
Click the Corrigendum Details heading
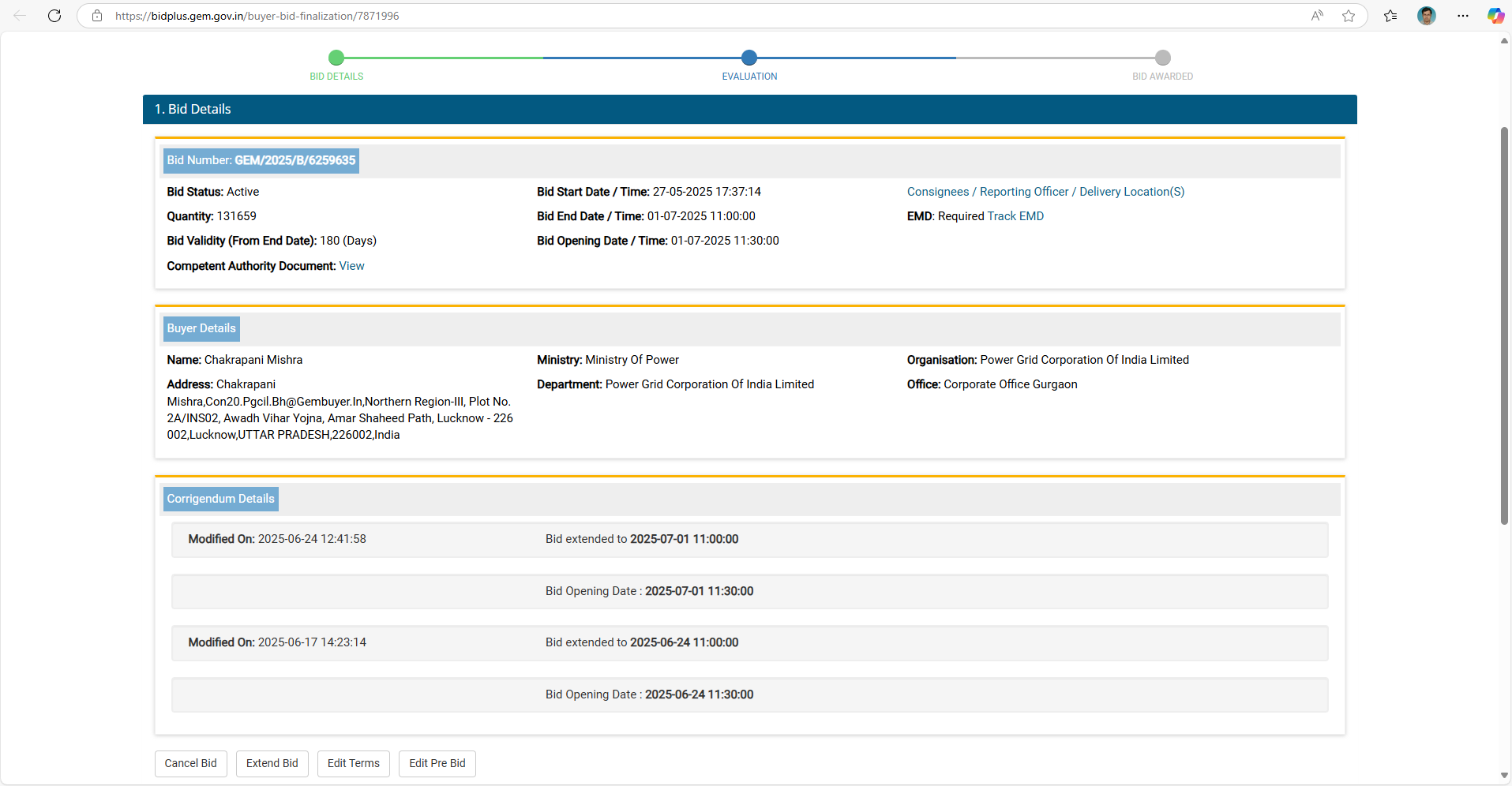[x=221, y=499]
